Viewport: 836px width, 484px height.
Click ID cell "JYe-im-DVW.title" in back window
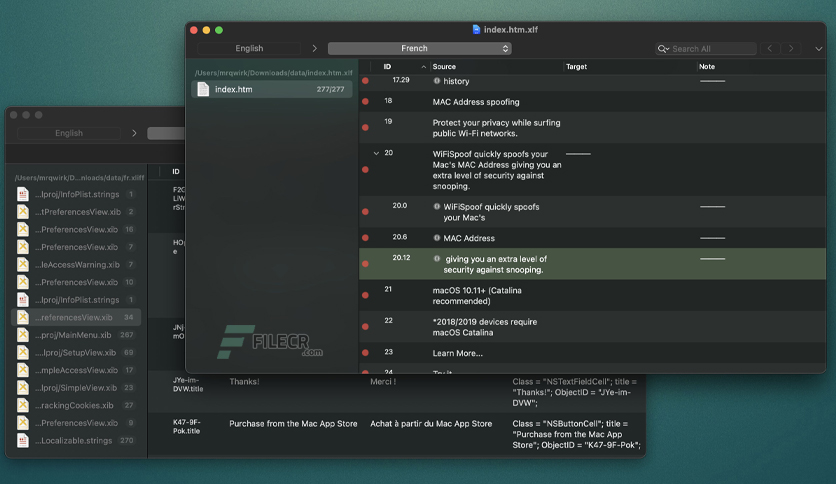click(x=188, y=384)
